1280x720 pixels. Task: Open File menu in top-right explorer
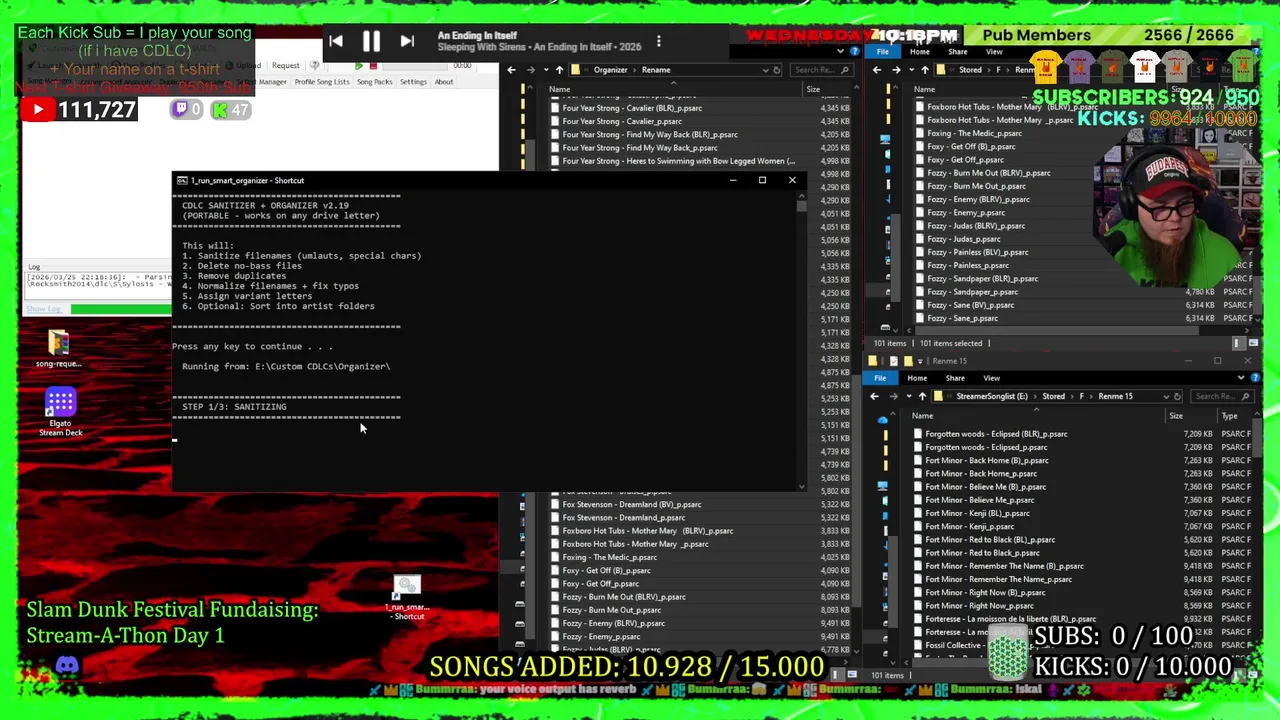[883, 52]
